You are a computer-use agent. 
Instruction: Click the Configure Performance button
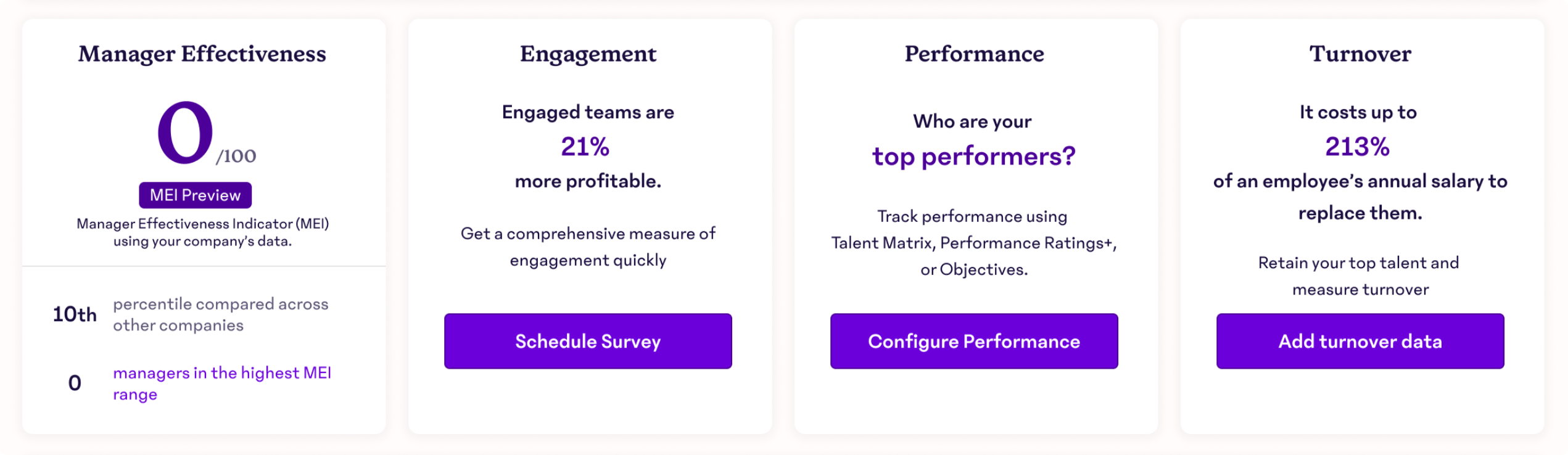click(x=973, y=341)
